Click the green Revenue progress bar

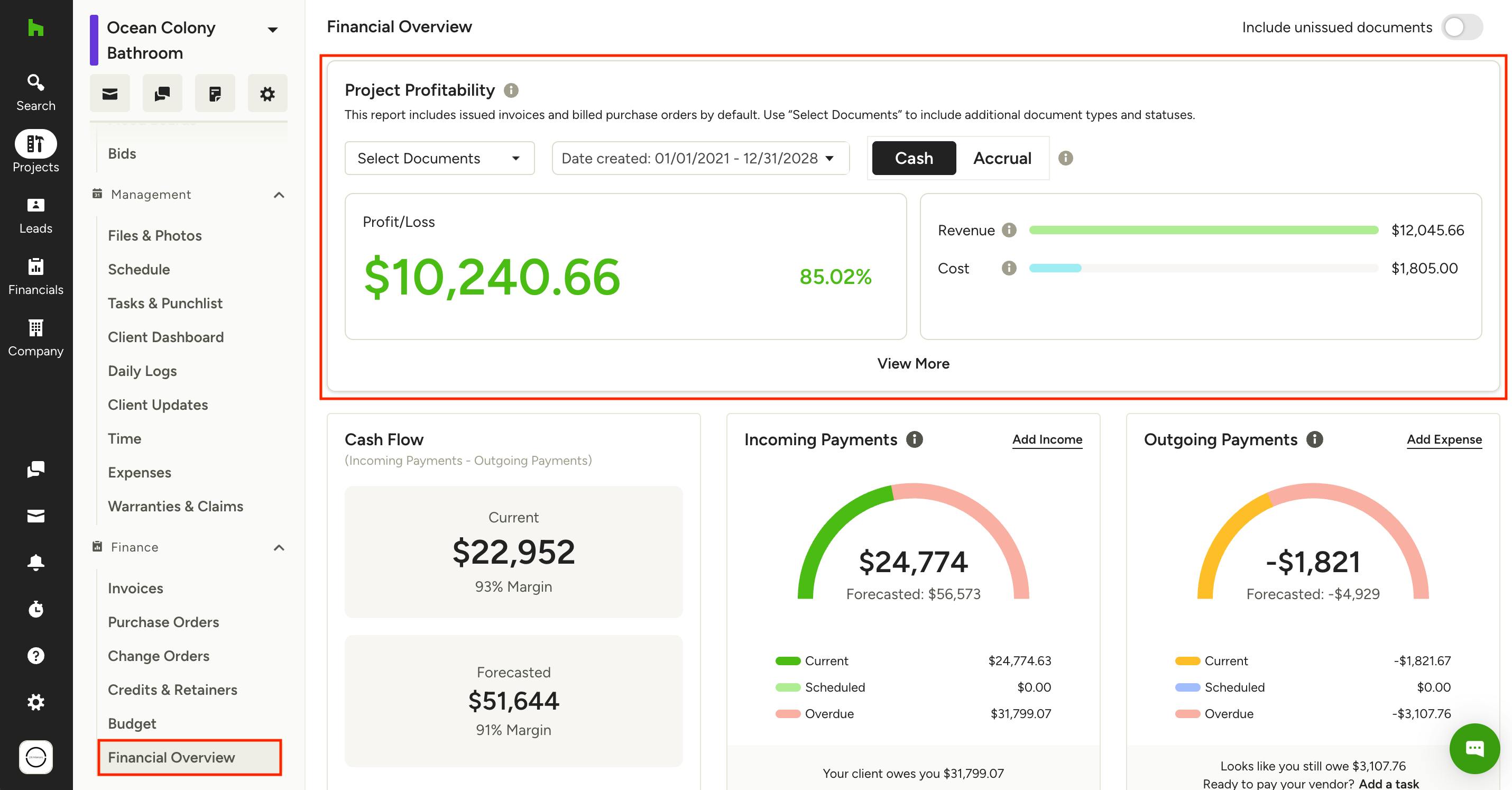(x=1203, y=230)
